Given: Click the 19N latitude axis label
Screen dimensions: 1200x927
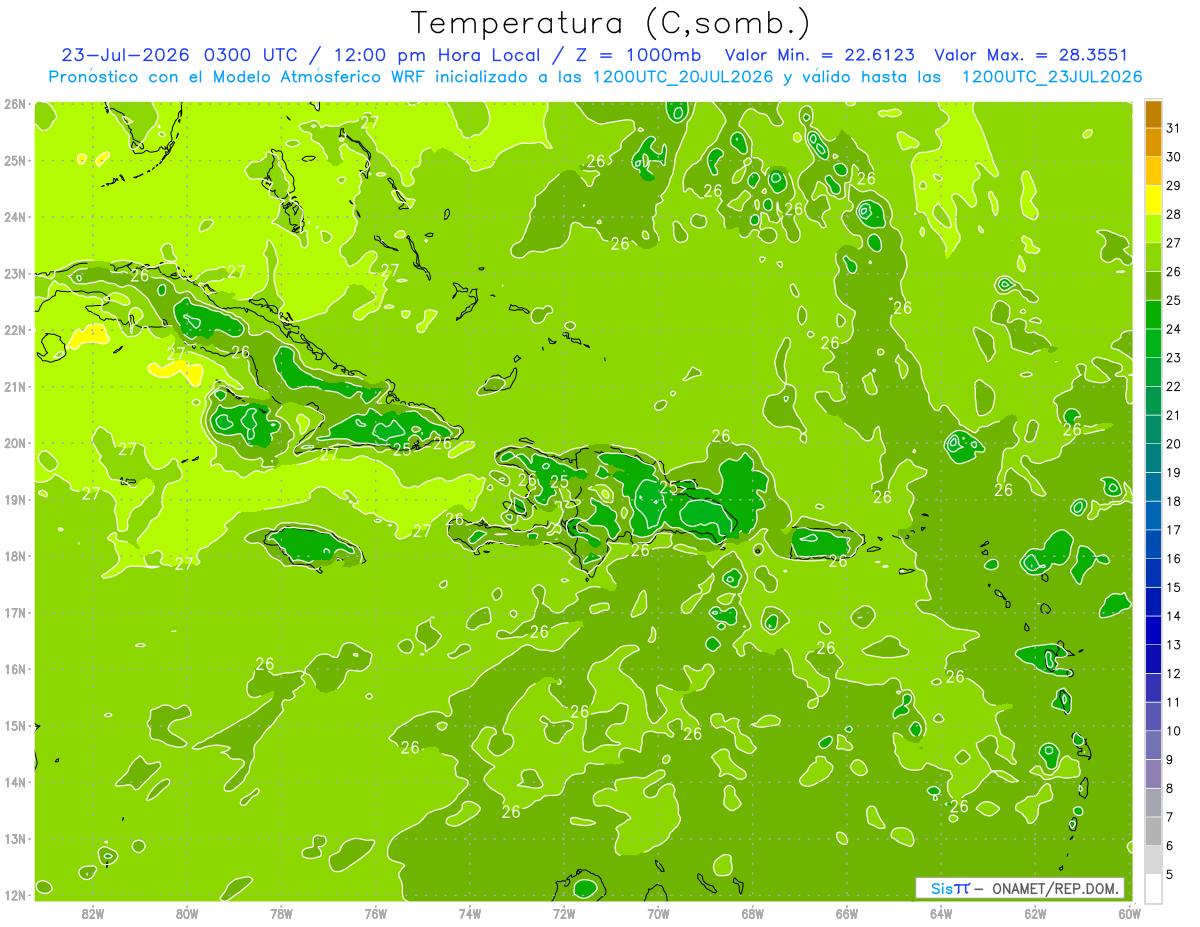Looking at the screenshot, I should tap(14, 500).
